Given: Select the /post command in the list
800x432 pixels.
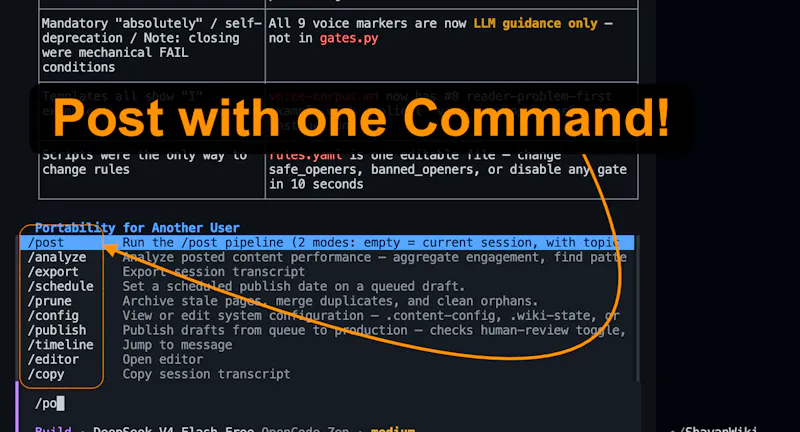Looking at the screenshot, I should (46, 243).
